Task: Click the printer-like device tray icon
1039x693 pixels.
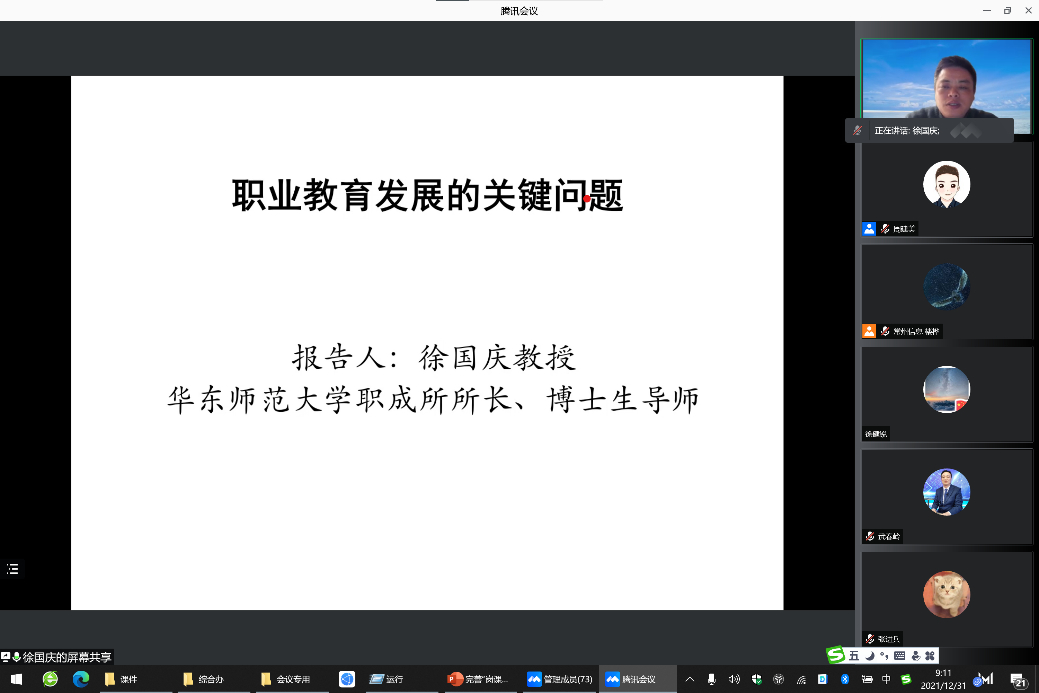Action: (x=867, y=679)
